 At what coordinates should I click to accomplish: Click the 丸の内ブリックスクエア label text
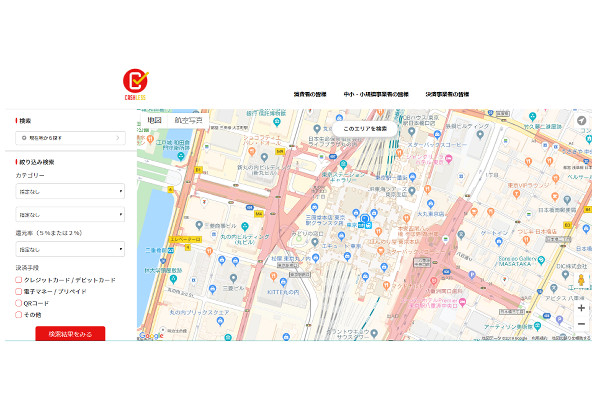click(199, 312)
